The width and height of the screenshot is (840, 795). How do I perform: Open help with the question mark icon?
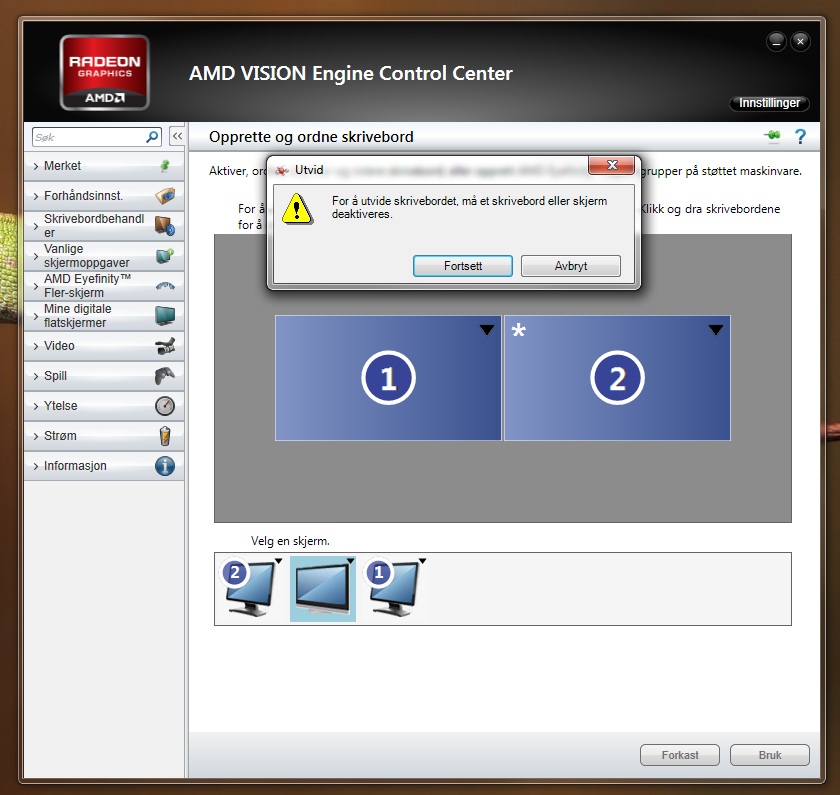(x=800, y=137)
